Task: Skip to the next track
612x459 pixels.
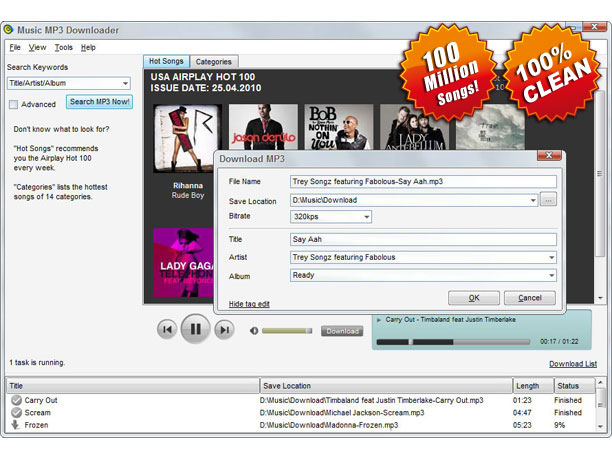Action: click(x=224, y=329)
